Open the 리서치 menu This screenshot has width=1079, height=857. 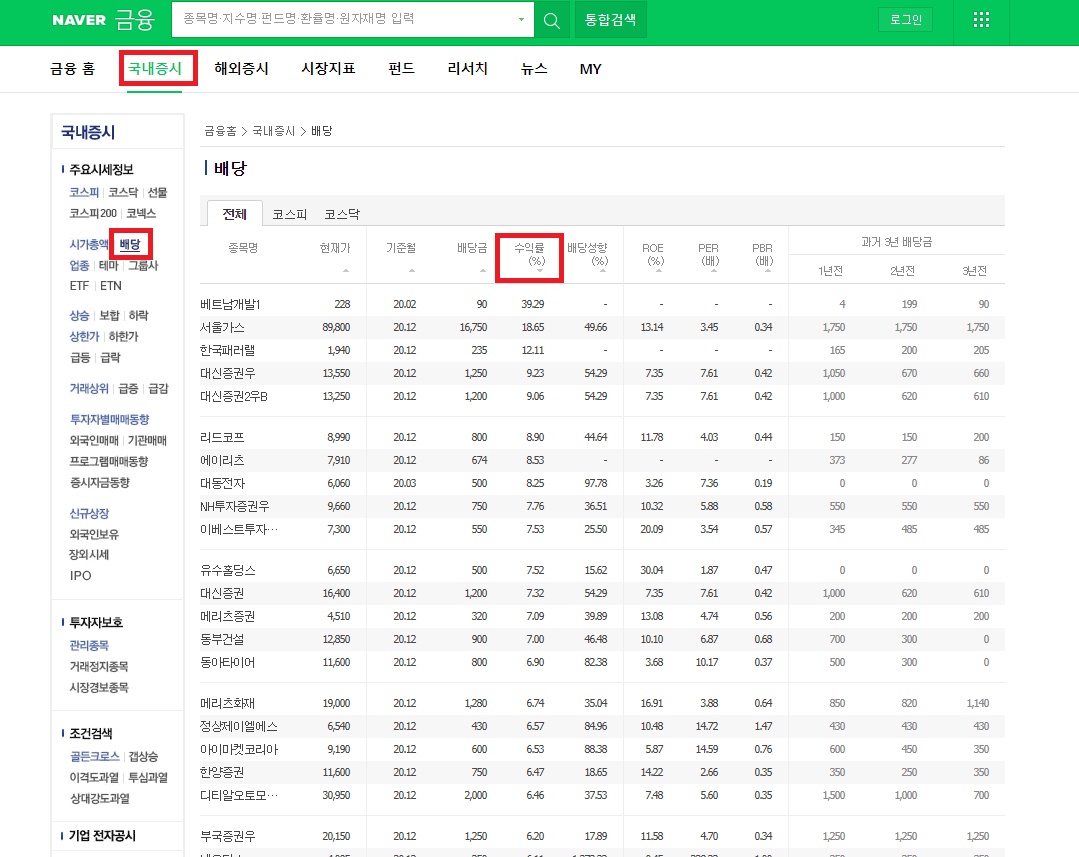[x=467, y=68]
